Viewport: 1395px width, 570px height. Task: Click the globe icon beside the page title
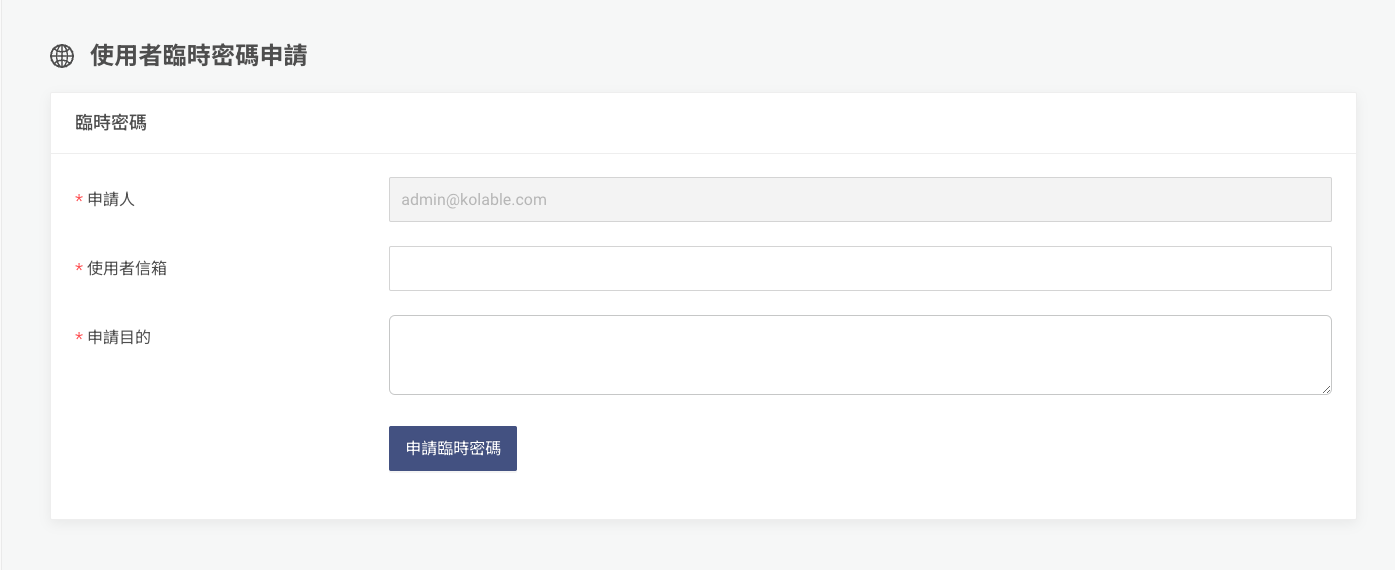[x=62, y=56]
